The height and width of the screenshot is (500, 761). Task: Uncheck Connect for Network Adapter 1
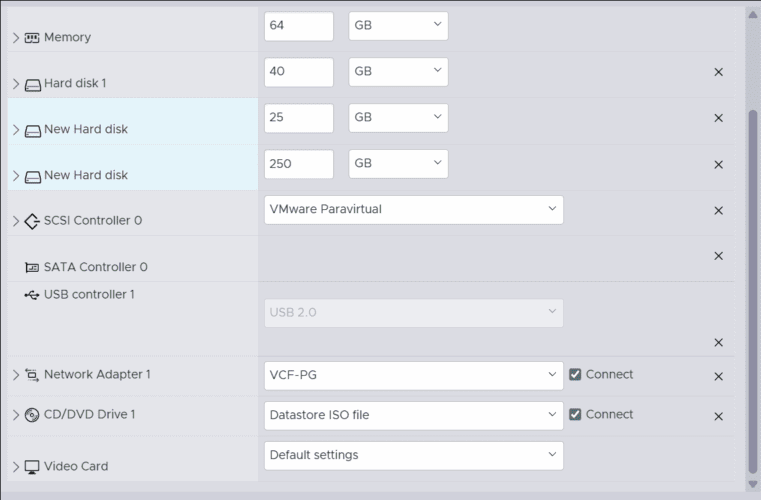[575, 375]
